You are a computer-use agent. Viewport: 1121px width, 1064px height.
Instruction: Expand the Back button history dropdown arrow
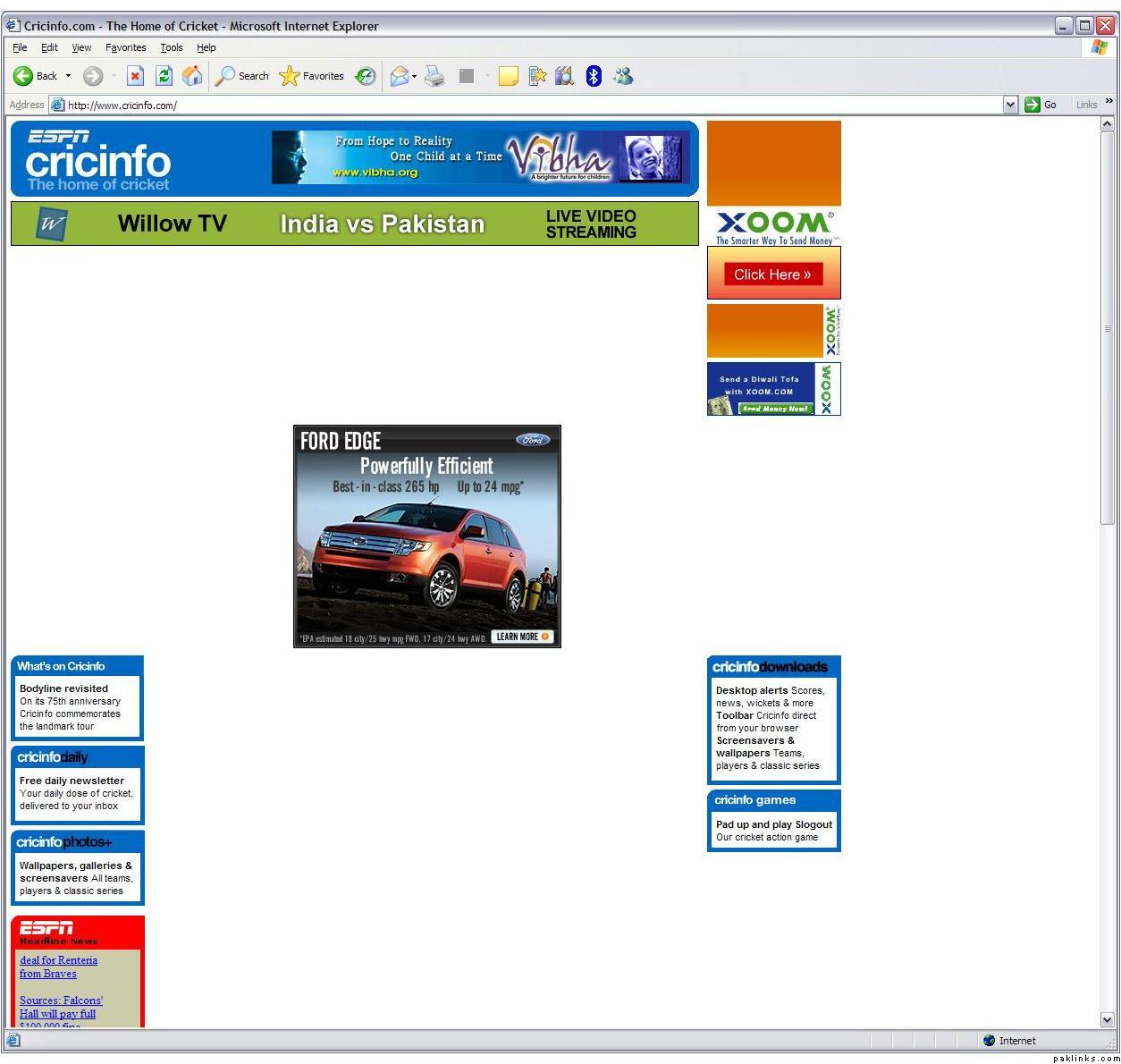click(x=68, y=76)
